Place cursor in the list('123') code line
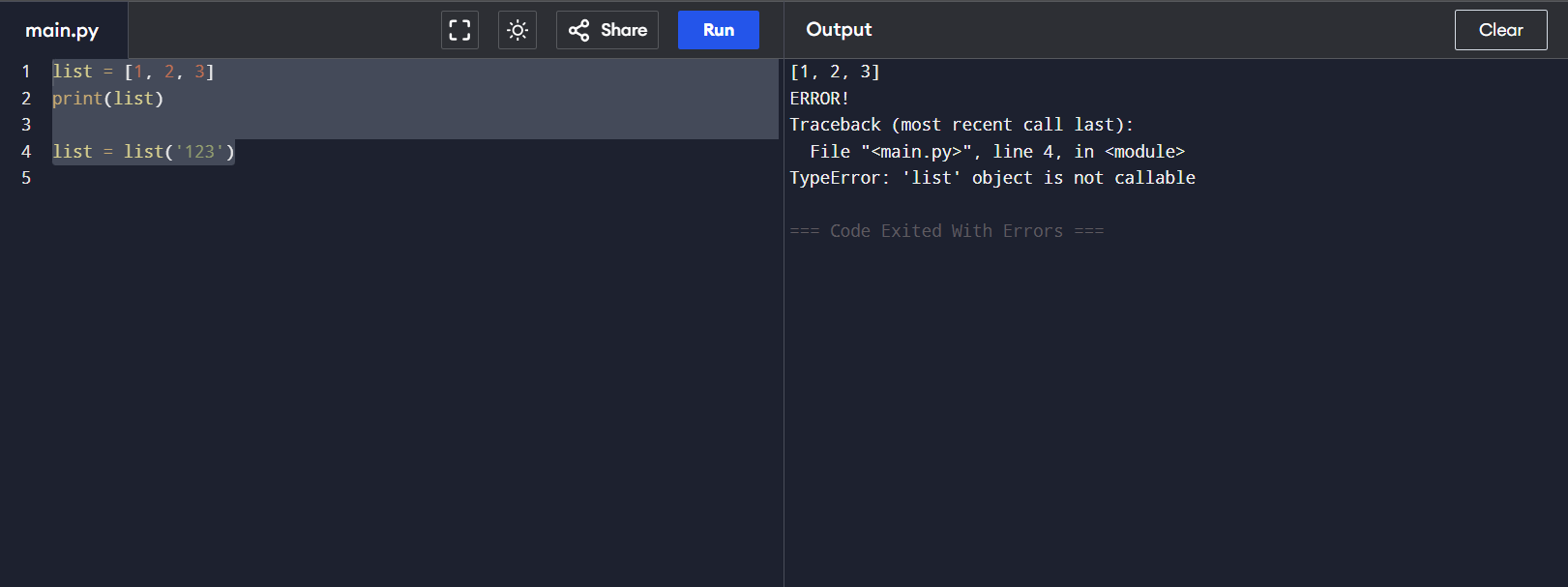Viewport: 1568px width, 587px height. click(143, 152)
